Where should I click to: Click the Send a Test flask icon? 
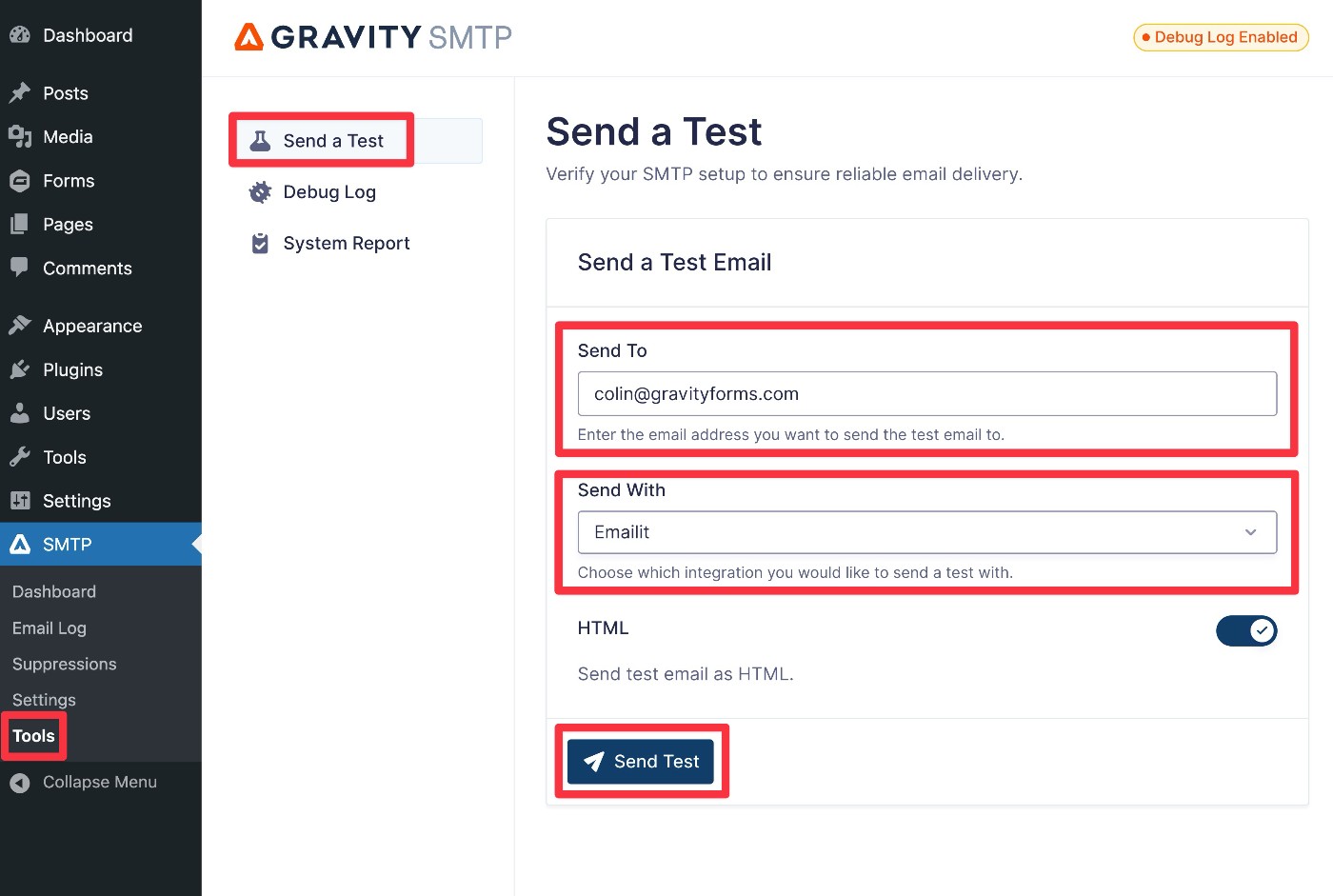(260, 141)
